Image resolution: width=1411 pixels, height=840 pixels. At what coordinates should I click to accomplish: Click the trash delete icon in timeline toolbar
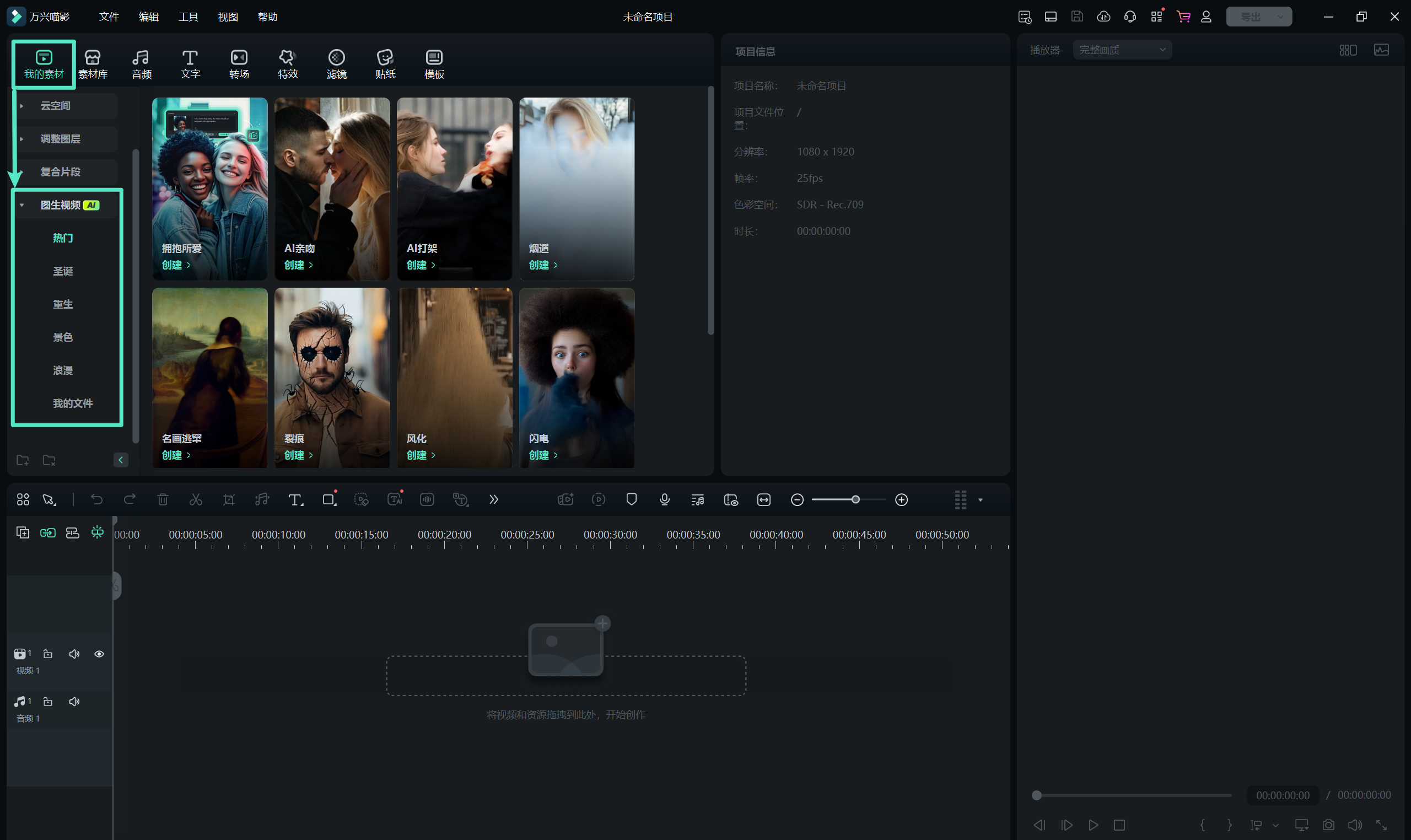163,499
